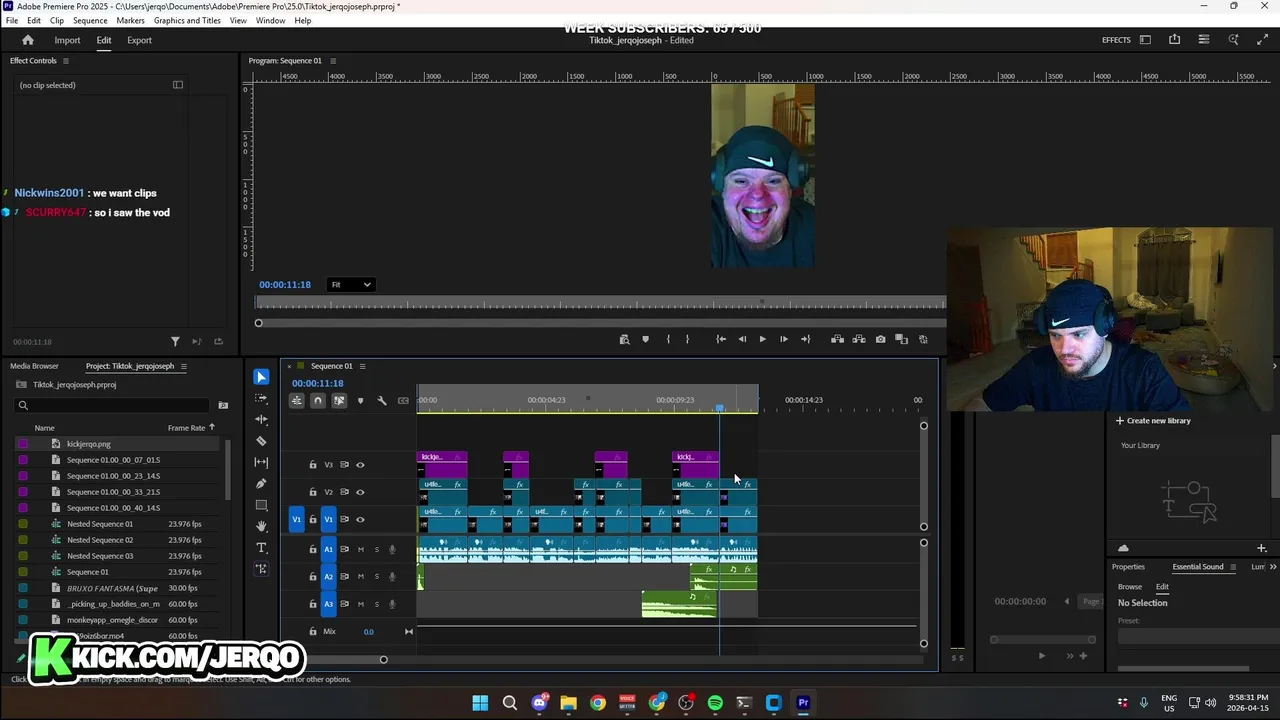Viewport: 1280px width, 720px height.
Task: Solo audio track A2
Action: click(377, 577)
